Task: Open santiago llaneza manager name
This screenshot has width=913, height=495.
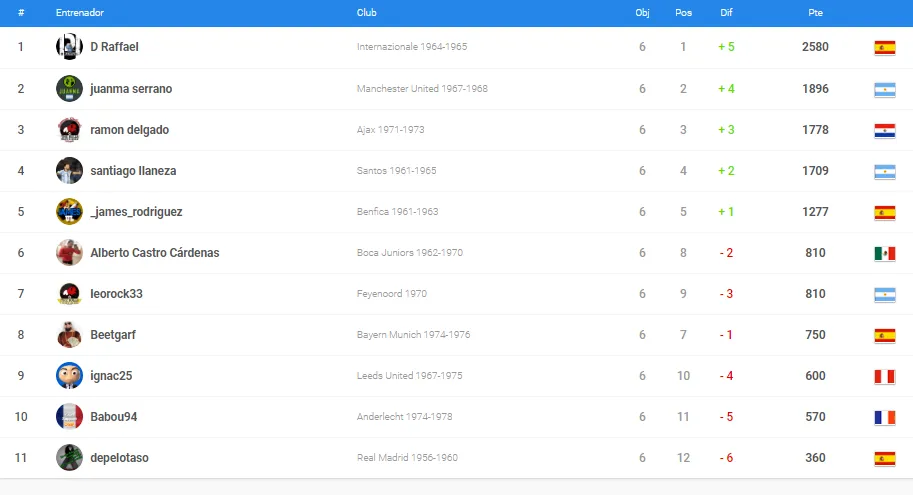Action: pos(133,171)
